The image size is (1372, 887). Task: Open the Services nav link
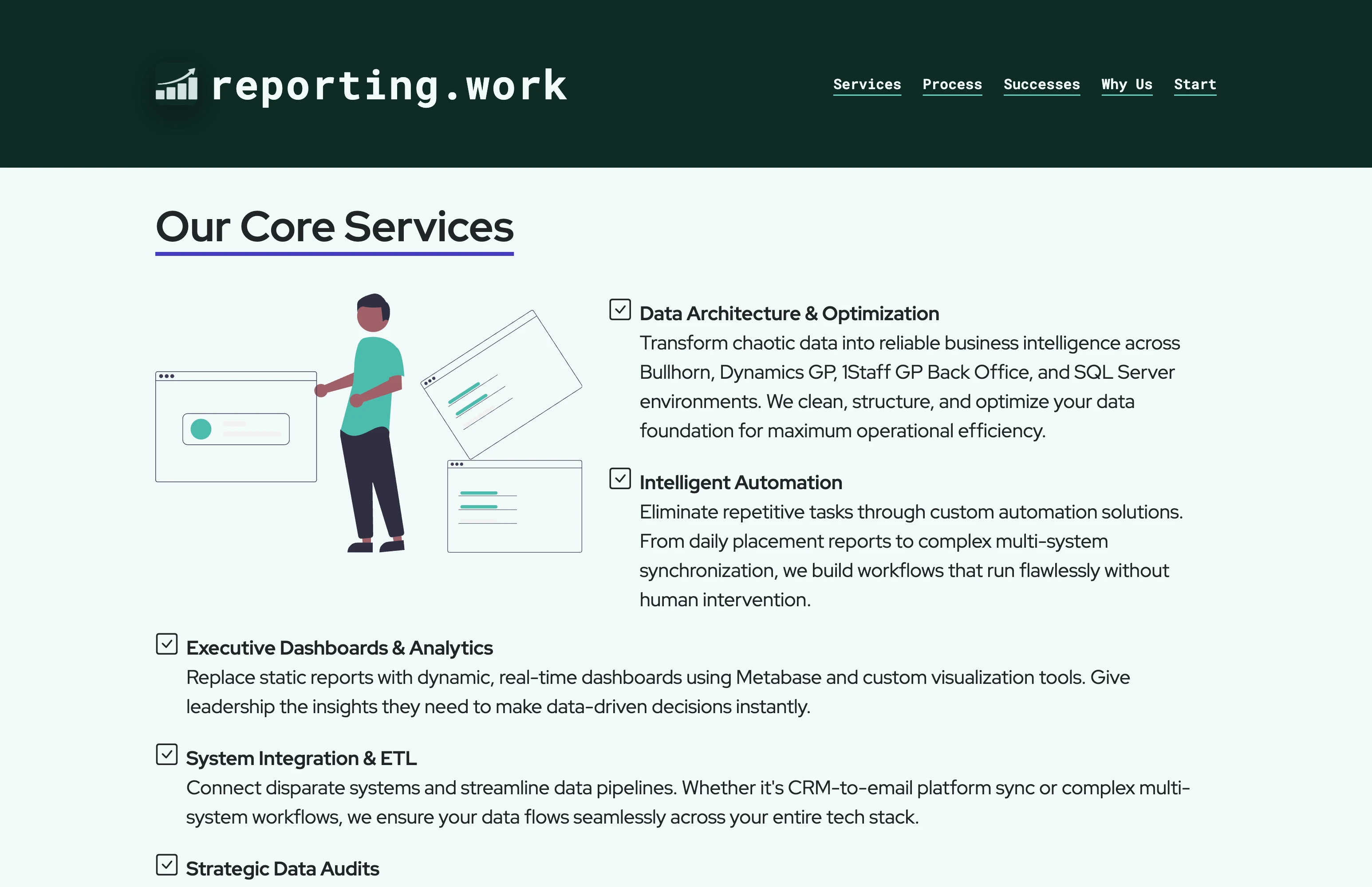[867, 84]
